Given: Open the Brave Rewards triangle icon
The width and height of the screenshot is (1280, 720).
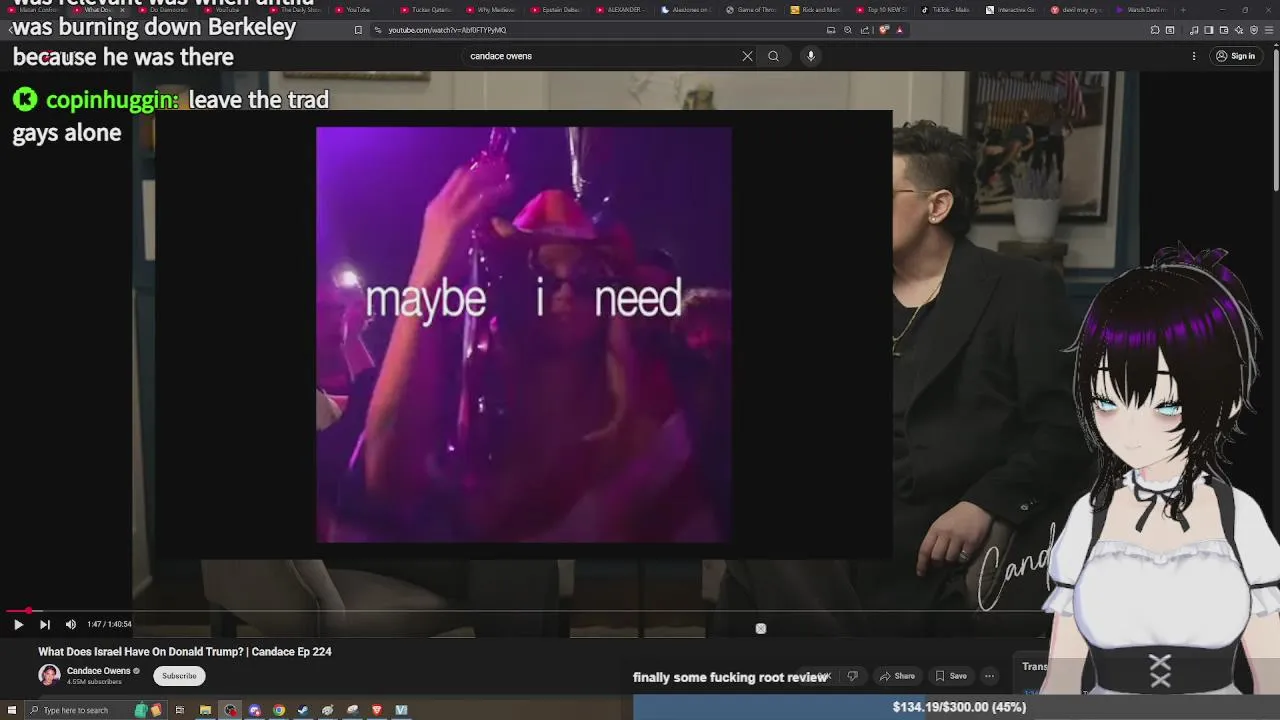Looking at the screenshot, I should click(899, 30).
